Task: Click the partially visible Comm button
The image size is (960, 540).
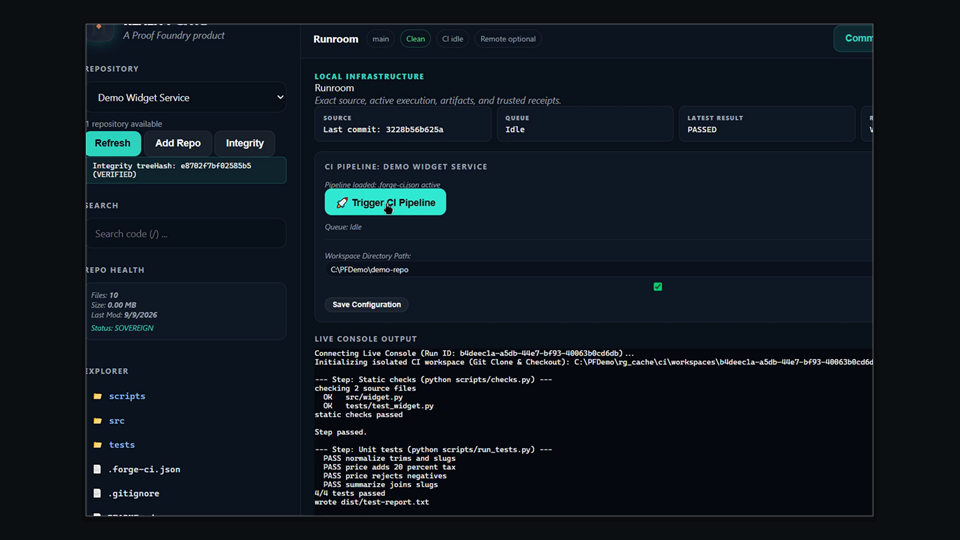Action: (x=853, y=39)
